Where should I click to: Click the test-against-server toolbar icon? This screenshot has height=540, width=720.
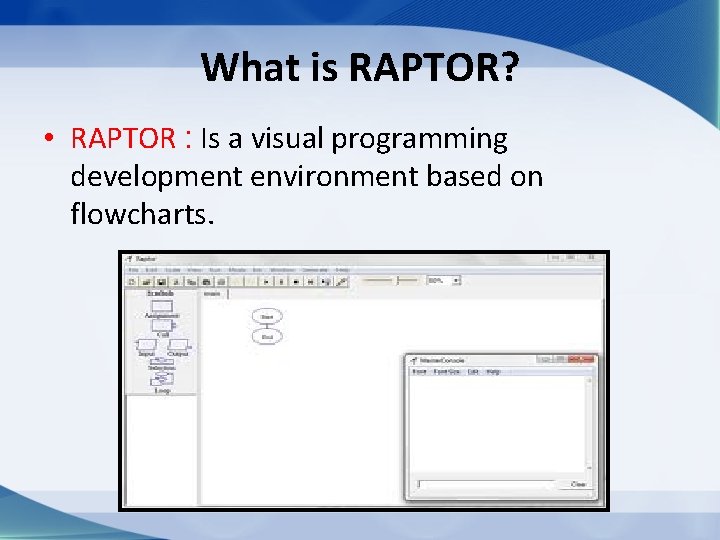click(326, 281)
